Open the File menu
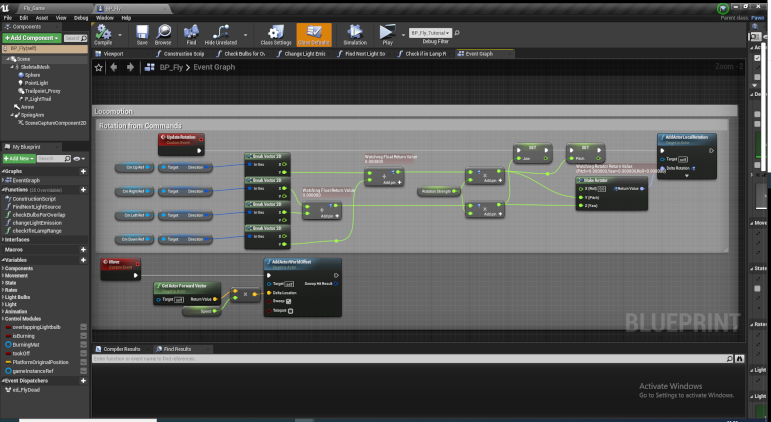 pos(8,18)
